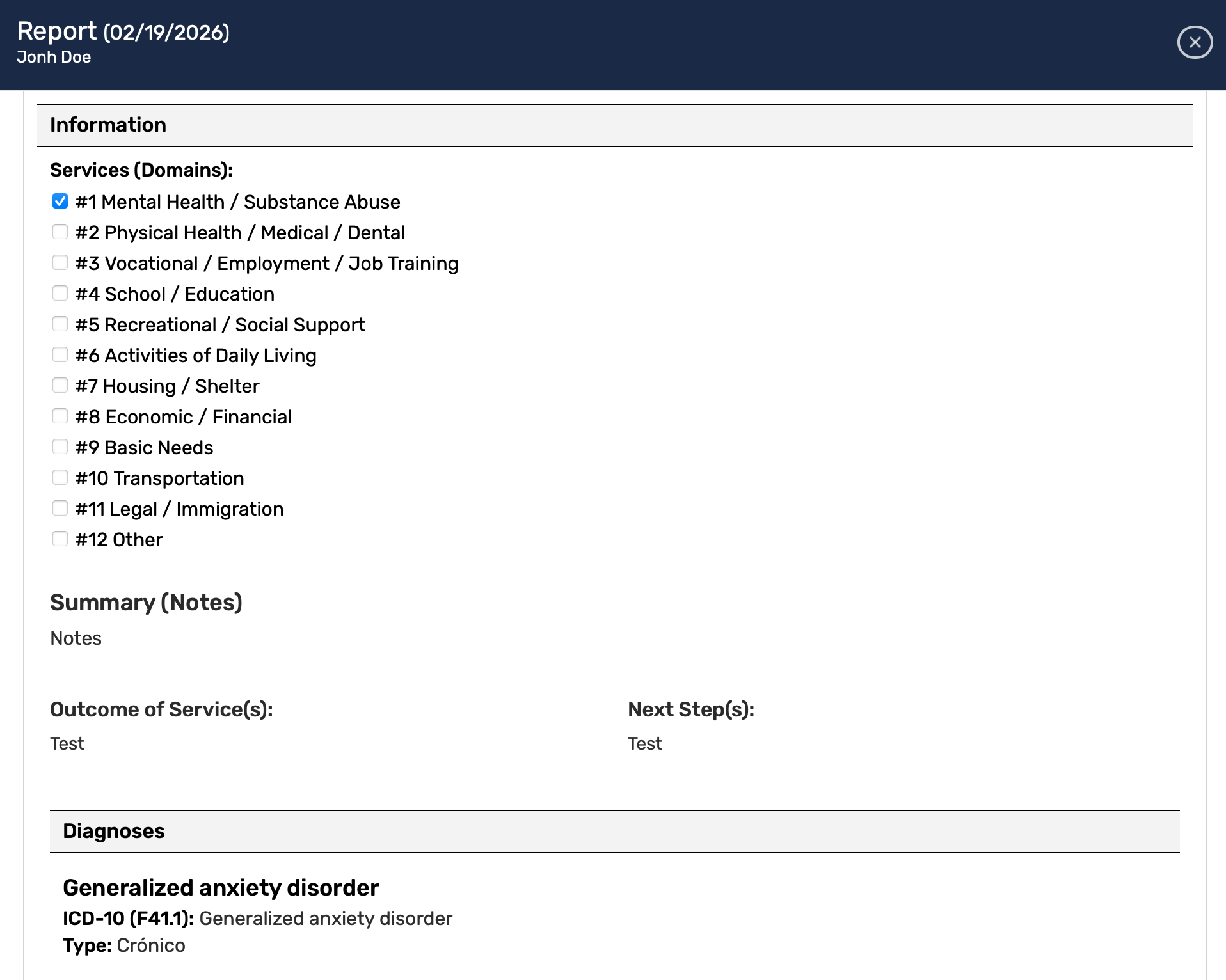The width and height of the screenshot is (1226, 980).
Task: Select the #10 Transportation checkbox
Action: tap(60, 478)
